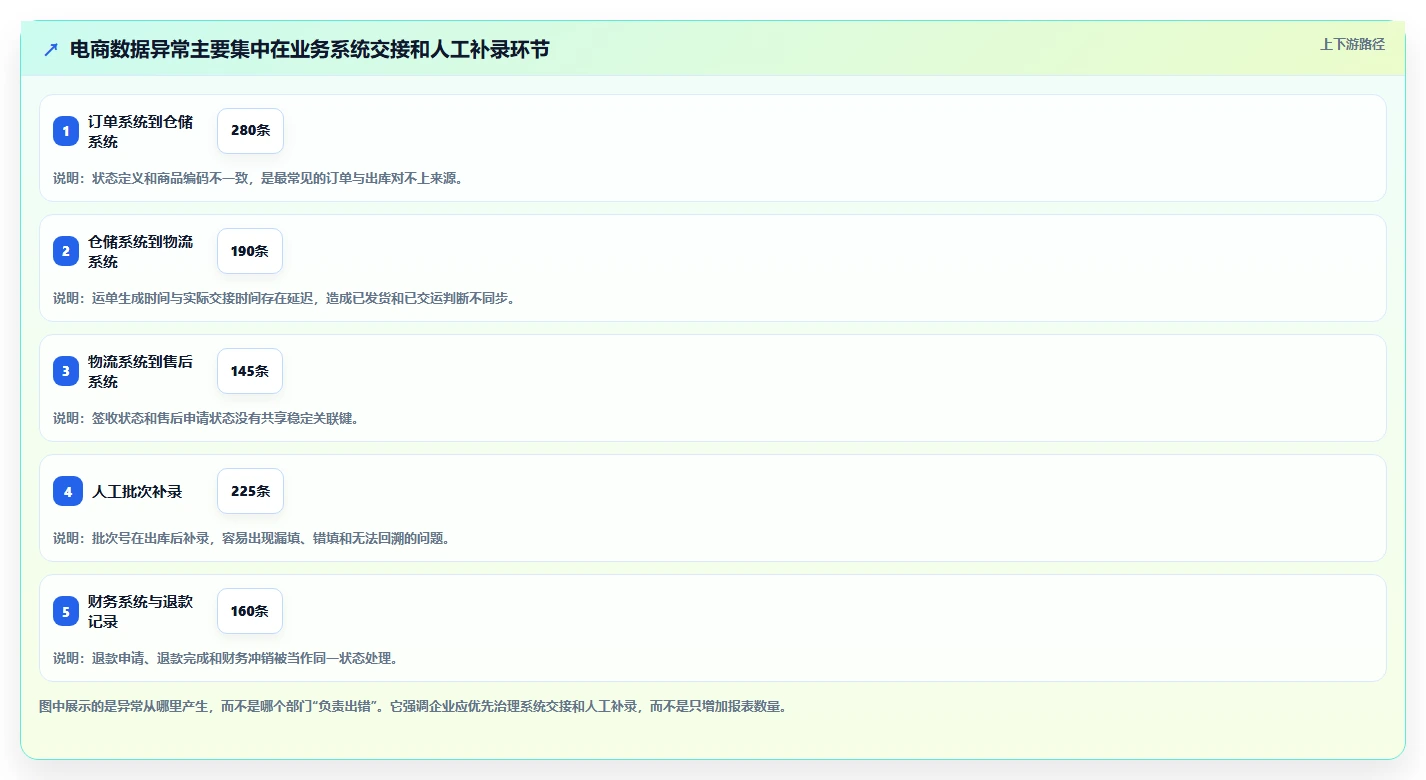Select the 财务系统与退款记录 label
The width and height of the screenshot is (1426, 780).
pyautogui.click(x=141, y=611)
